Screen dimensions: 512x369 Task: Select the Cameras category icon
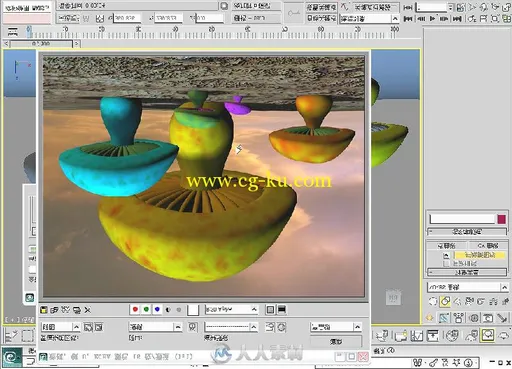[x=469, y=302]
